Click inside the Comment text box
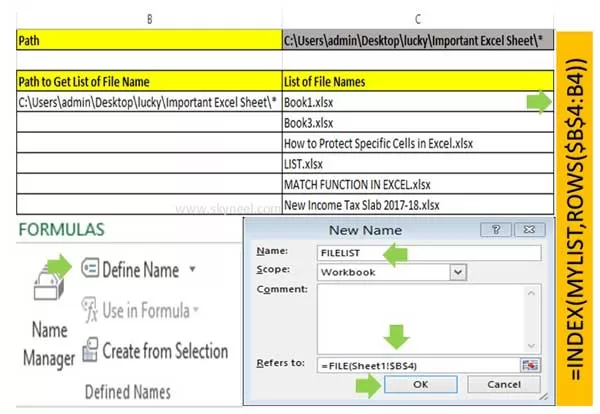The image size is (600, 414). [421, 319]
